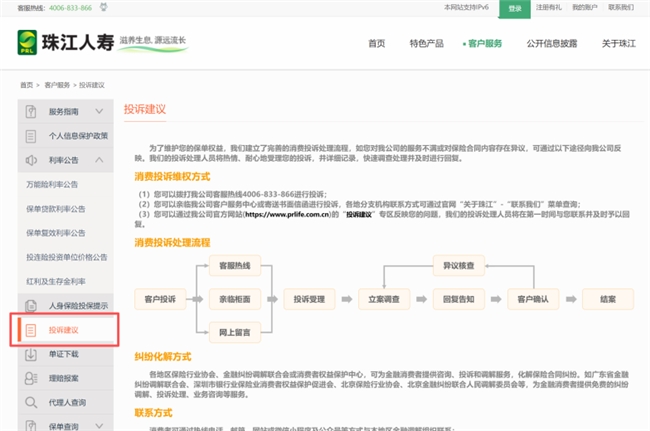650x431 pixels.
Task: Click the 保单查询 sidebar icon
Action: [31, 426]
